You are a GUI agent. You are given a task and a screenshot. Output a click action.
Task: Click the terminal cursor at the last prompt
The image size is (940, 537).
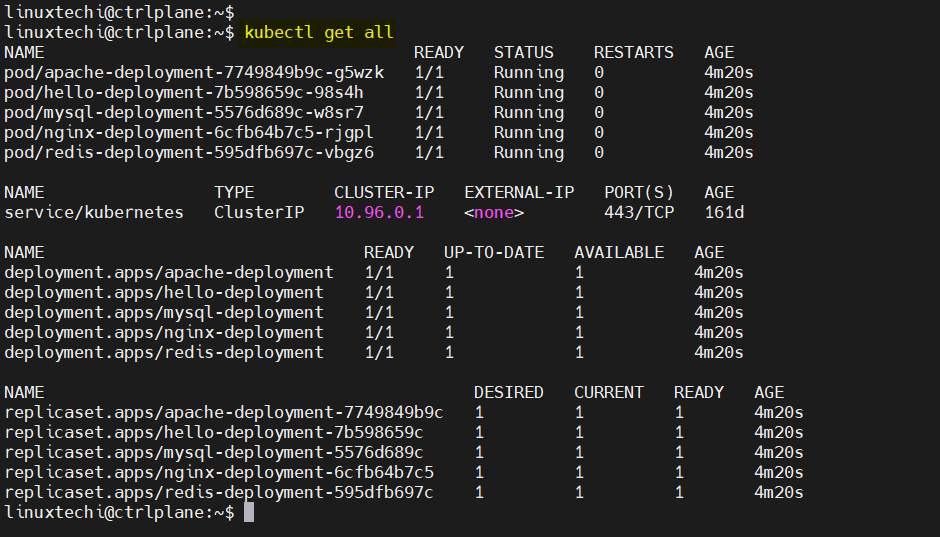click(x=249, y=512)
